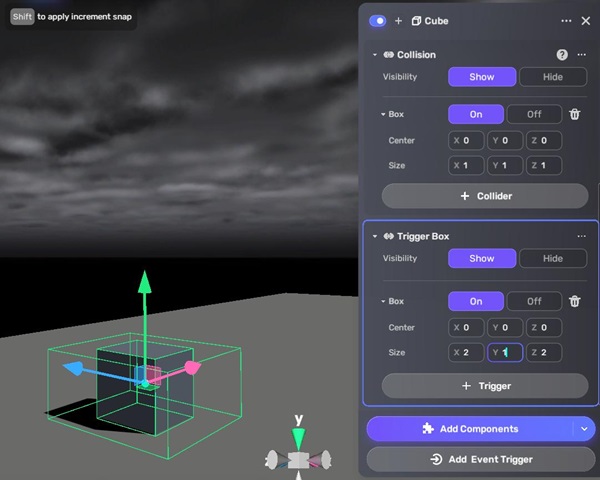Delete the Trigger Box box with trash icon
This screenshot has width=600, height=480.
point(575,301)
